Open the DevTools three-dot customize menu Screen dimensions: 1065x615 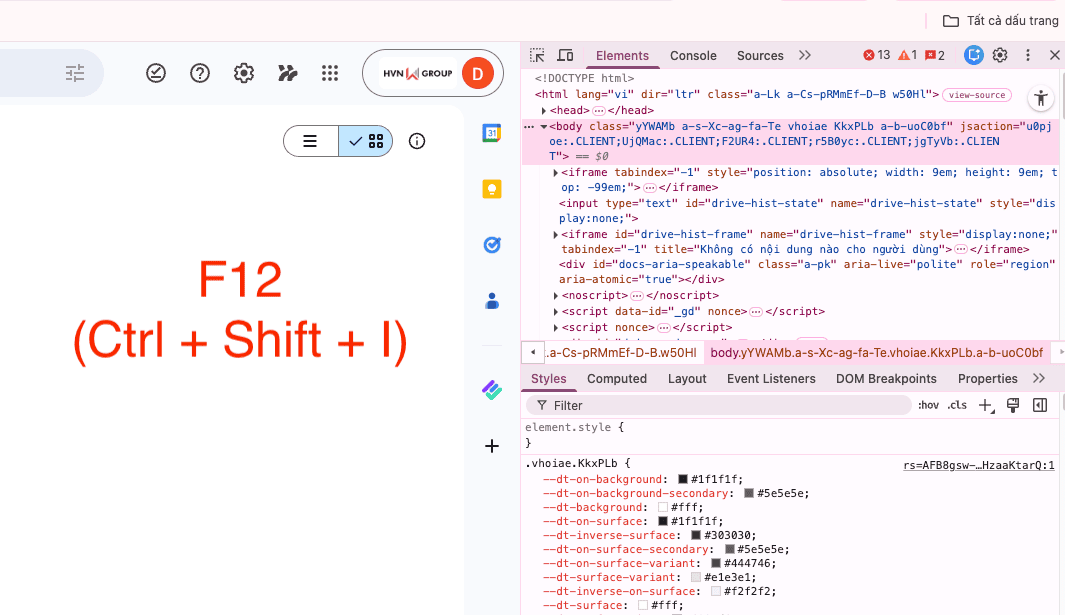tap(1028, 55)
